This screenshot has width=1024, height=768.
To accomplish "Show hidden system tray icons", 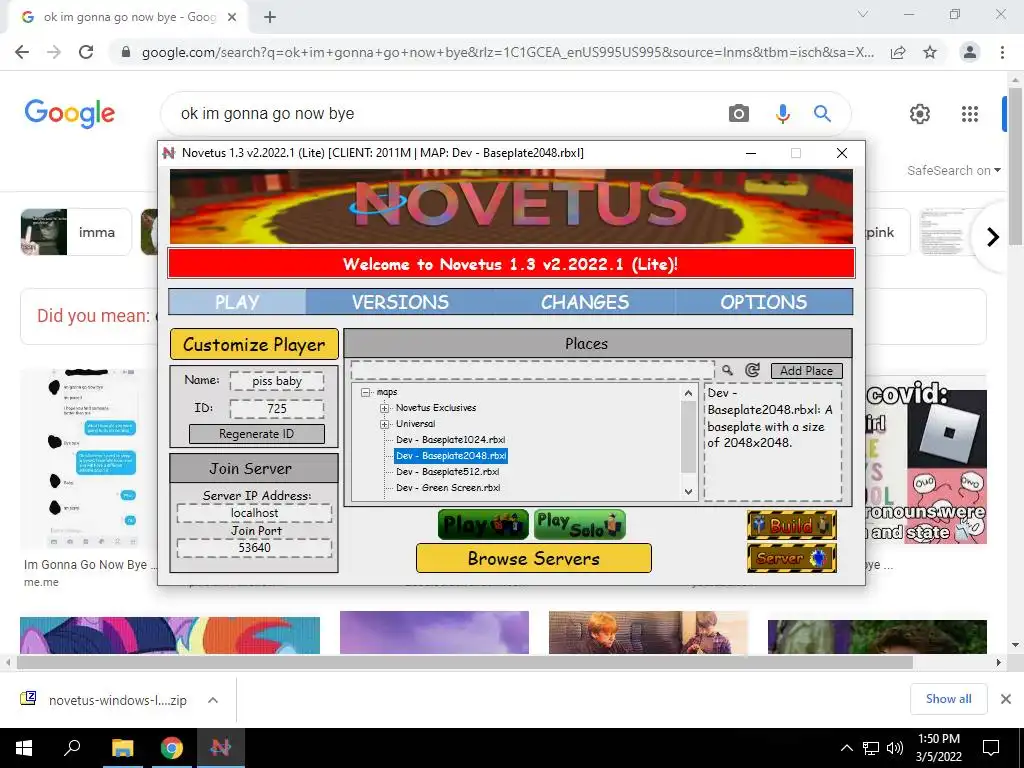I will [x=846, y=748].
